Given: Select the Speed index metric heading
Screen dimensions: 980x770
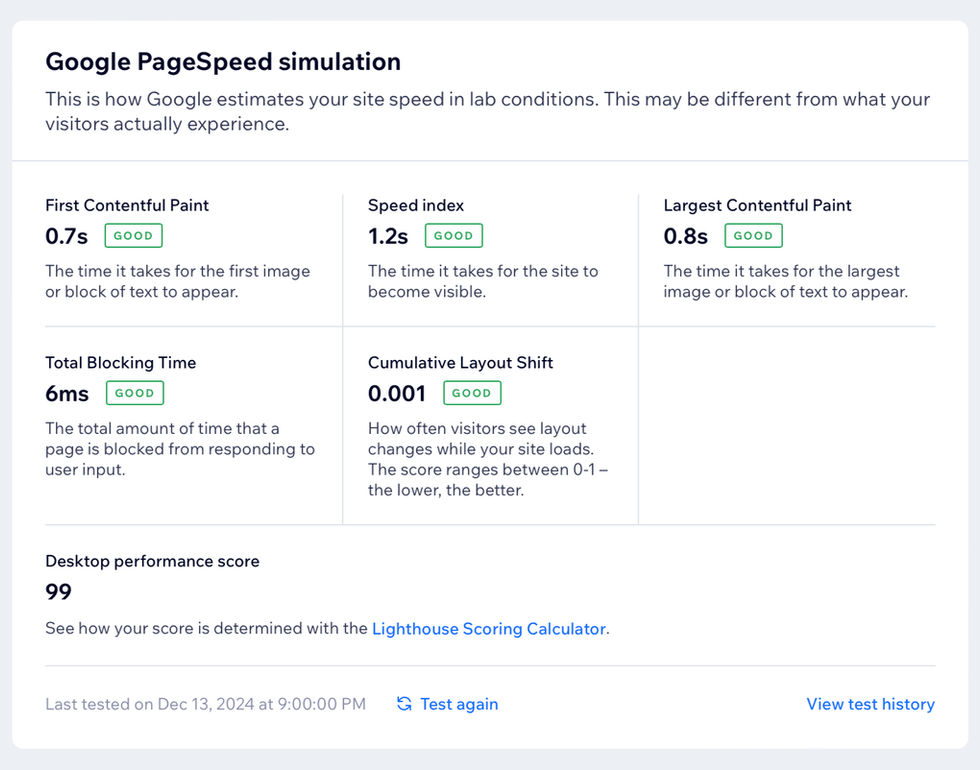Looking at the screenshot, I should click(x=416, y=205).
